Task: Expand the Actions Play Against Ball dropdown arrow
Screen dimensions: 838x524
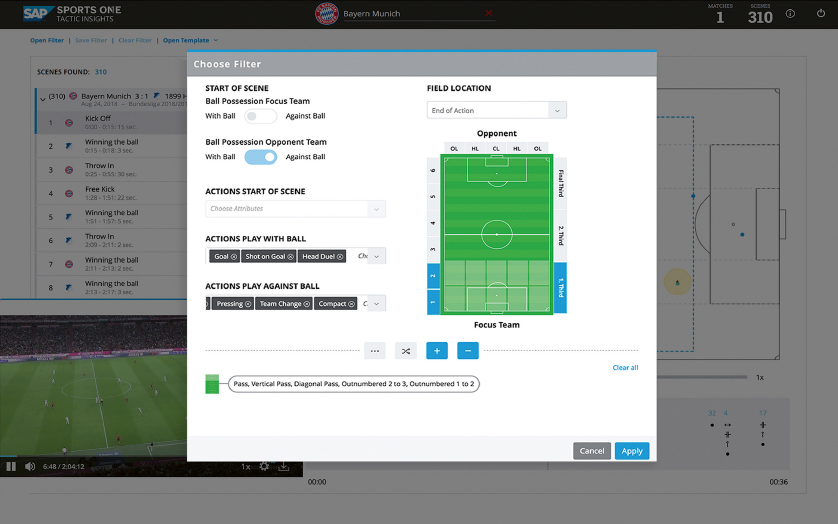Action: 376,304
